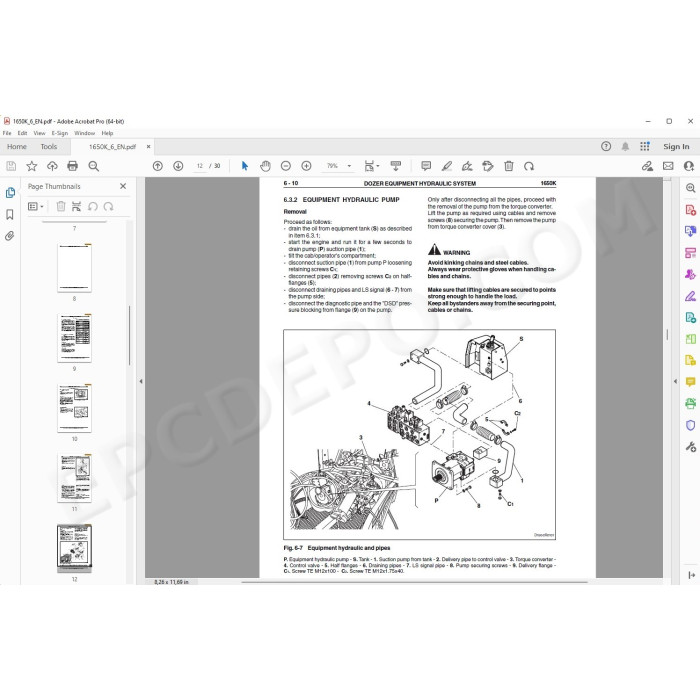Image resolution: width=700 pixels, height=700 pixels.
Task: Delete selected thumbnail pages trash icon
Action: coord(61,206)
